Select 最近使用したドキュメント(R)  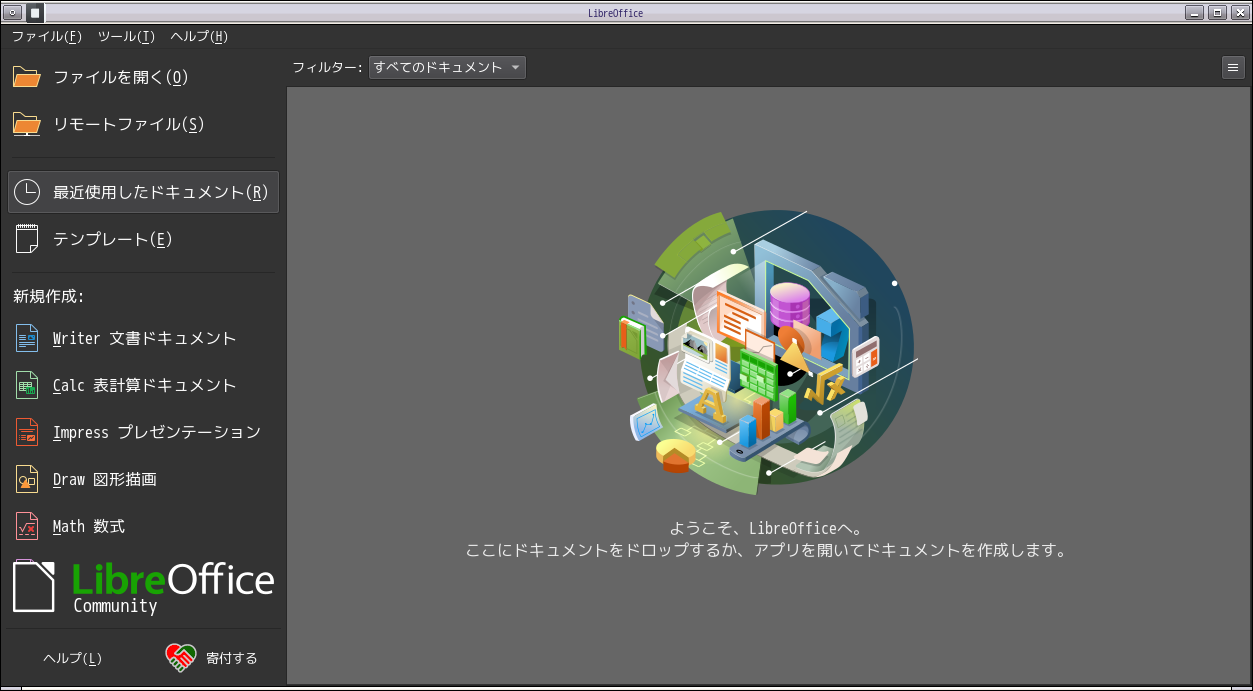click(x=143, y=192)
